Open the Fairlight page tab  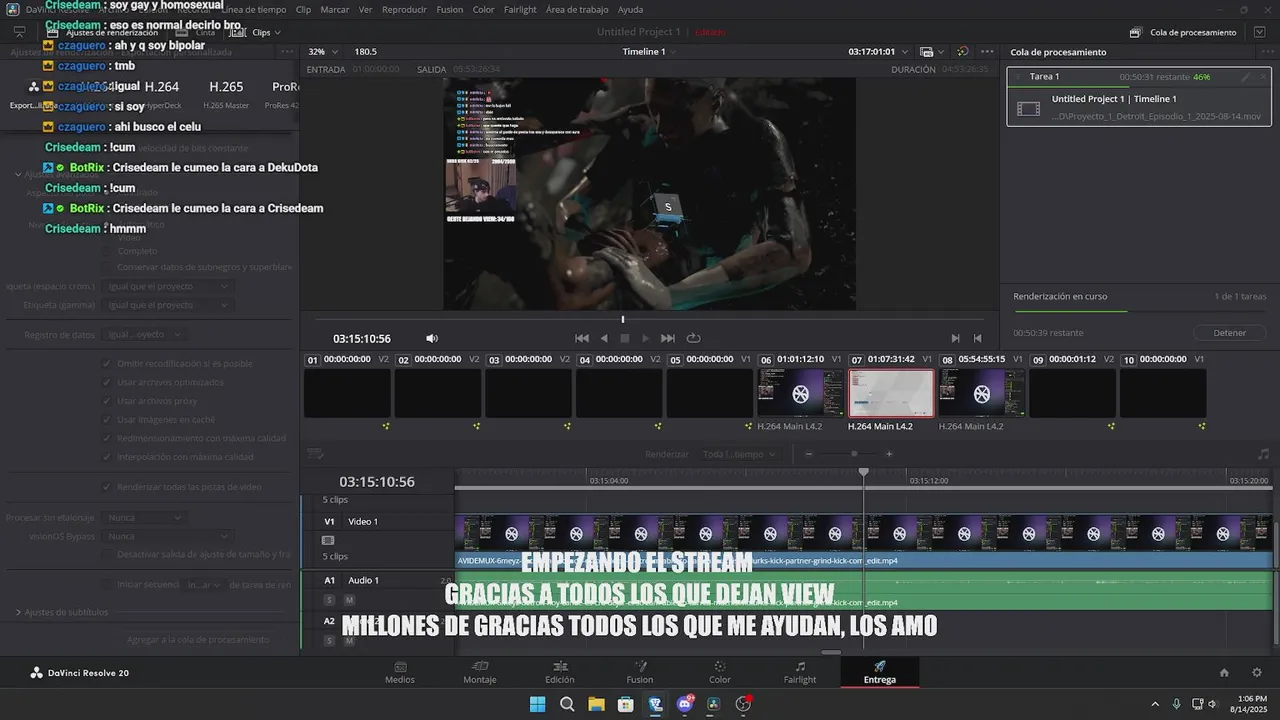click(x=800, y=672)
